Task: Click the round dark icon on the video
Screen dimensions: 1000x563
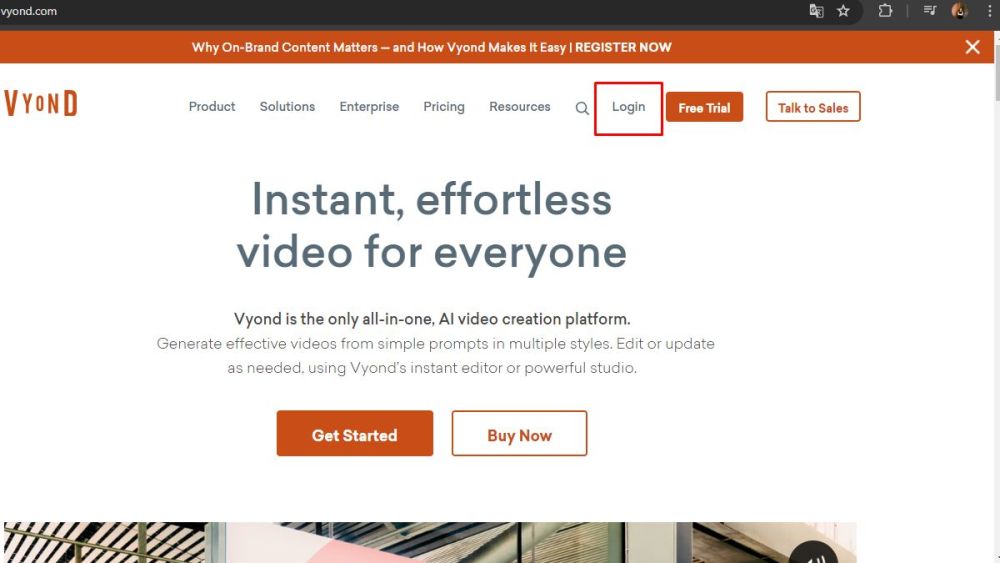Action: pos(813,553)
